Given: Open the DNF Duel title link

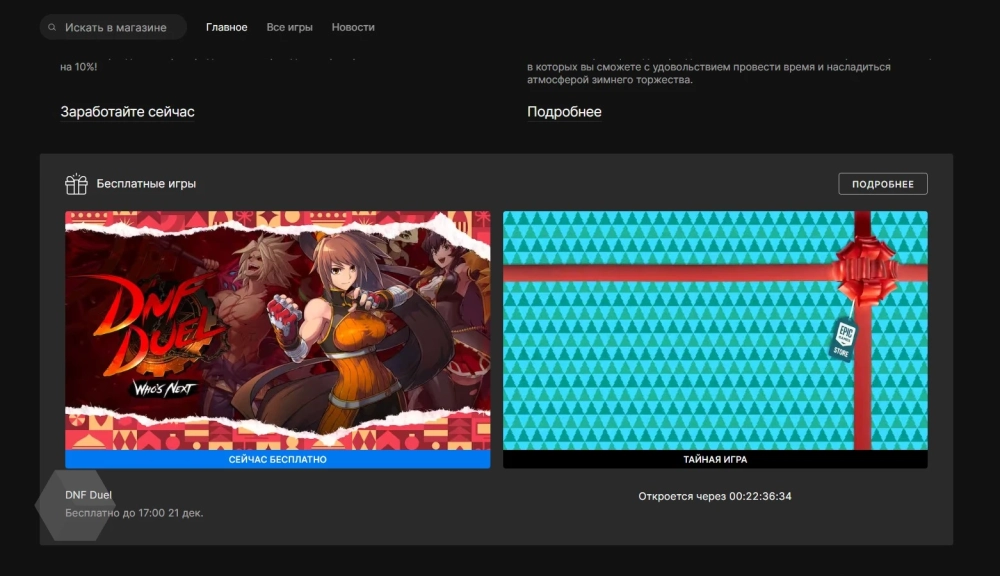Looking at the screenshot, I should (89, 495).
